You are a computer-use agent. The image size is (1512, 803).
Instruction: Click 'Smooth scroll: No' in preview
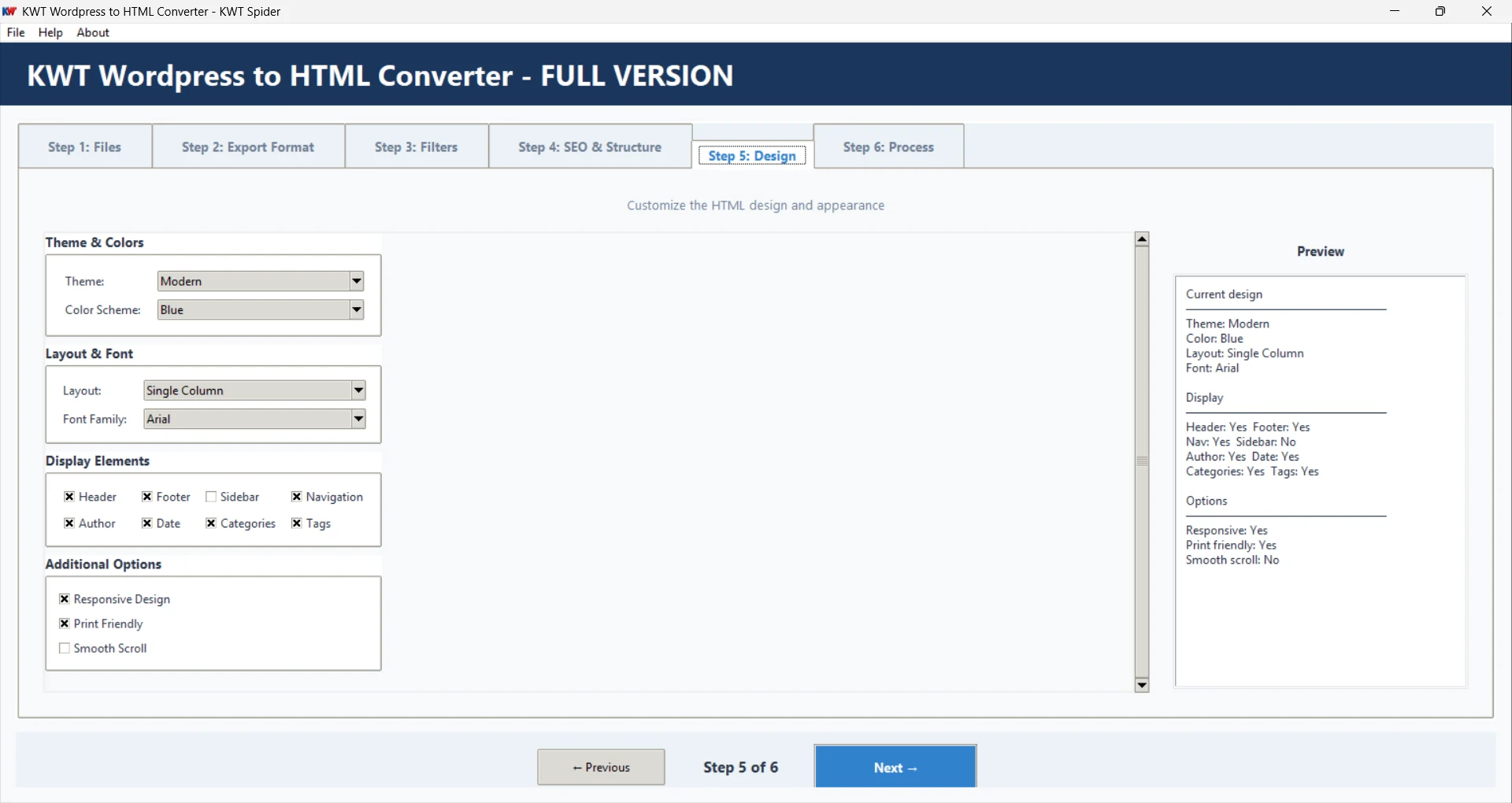[1232, 561]
